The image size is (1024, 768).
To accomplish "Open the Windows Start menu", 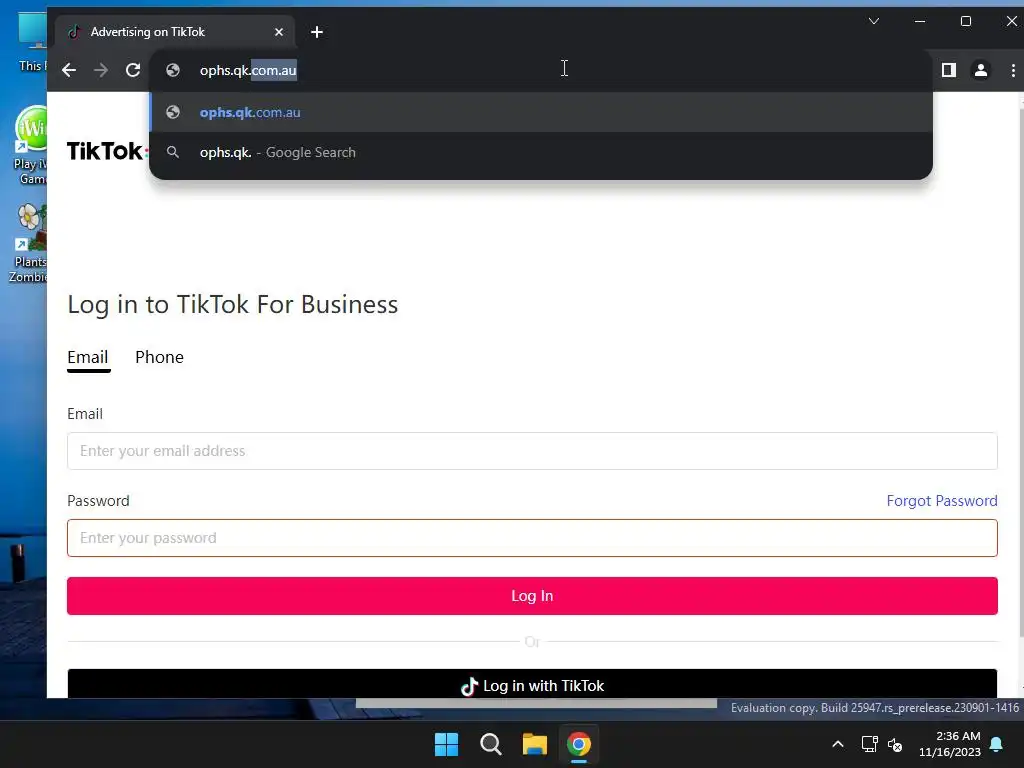I will [x=447, y=744].
